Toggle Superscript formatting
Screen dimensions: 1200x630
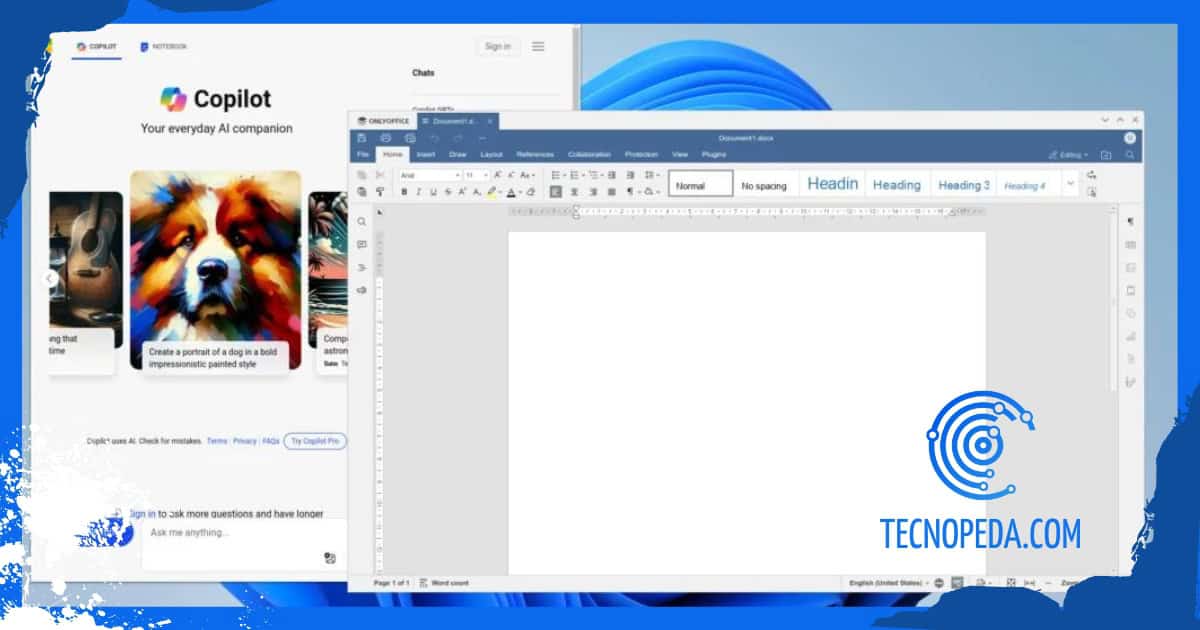(461, 192)
